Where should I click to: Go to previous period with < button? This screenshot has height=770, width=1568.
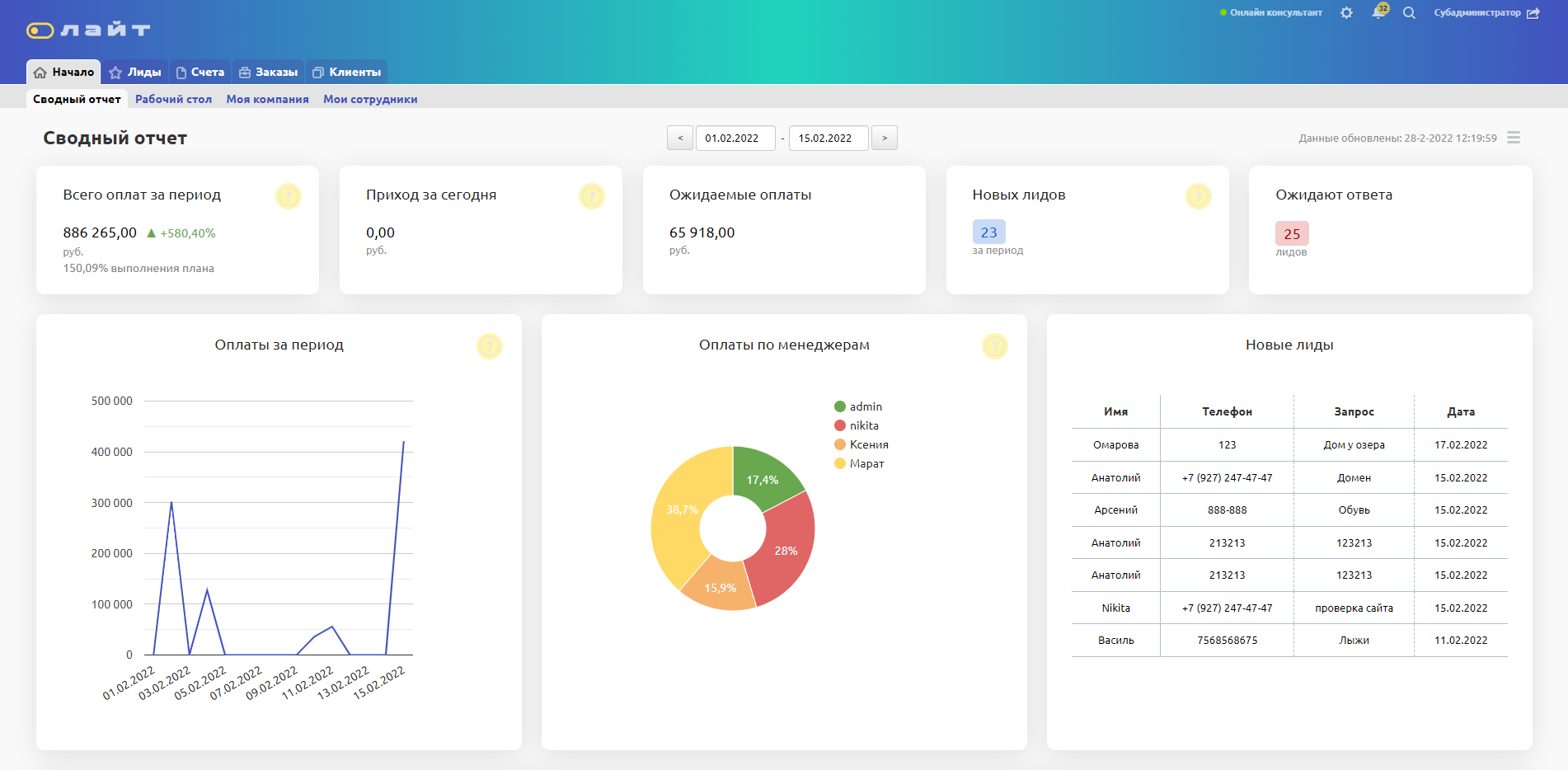[x=680, y=138]
